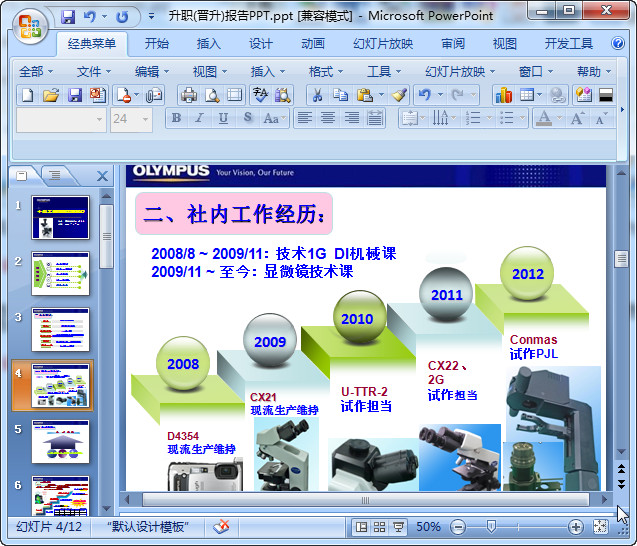Switch to Slide Sorter view

click(x=379, y=527)
